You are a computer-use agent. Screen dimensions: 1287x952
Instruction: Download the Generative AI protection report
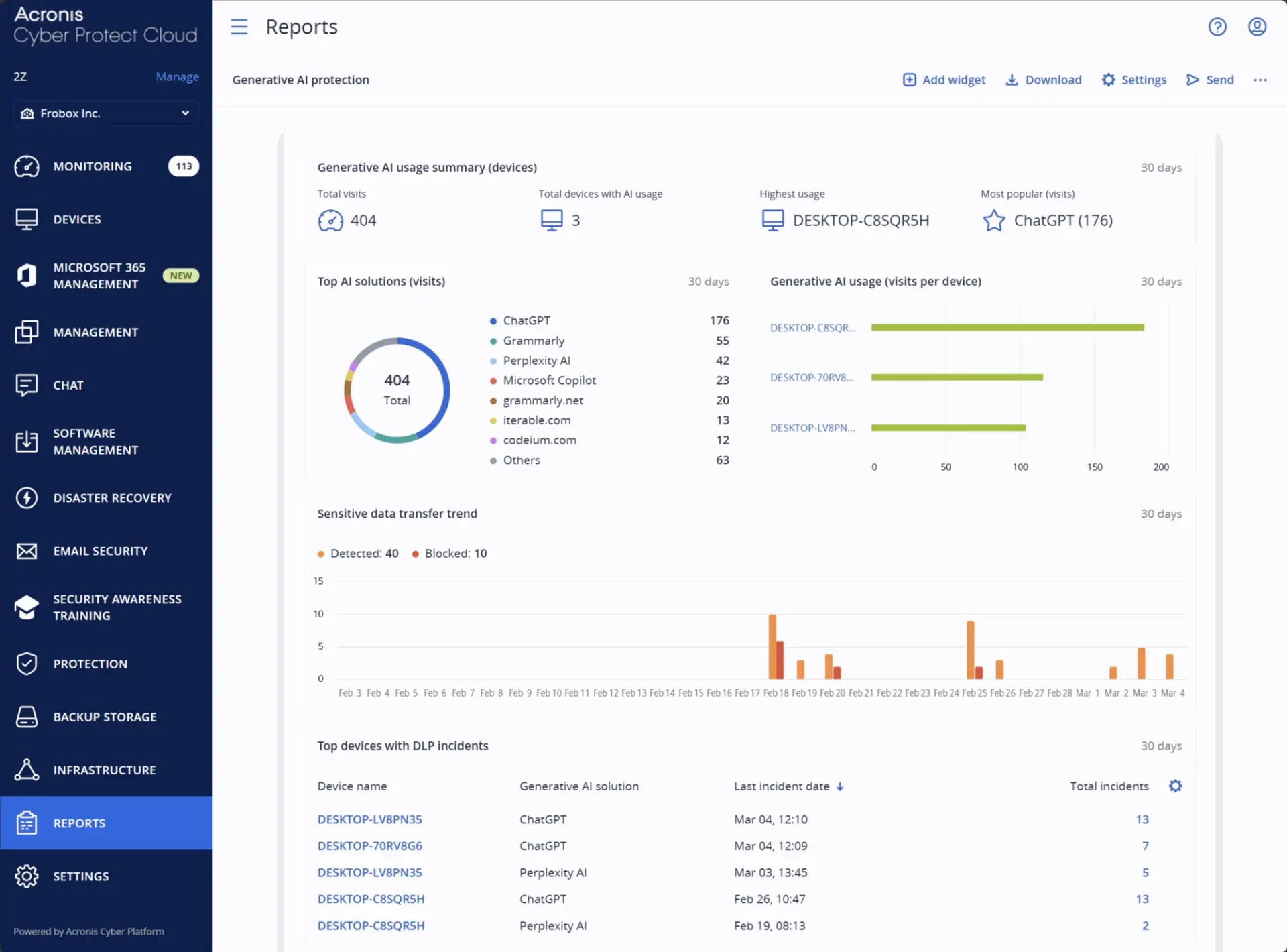point(1044,80)
